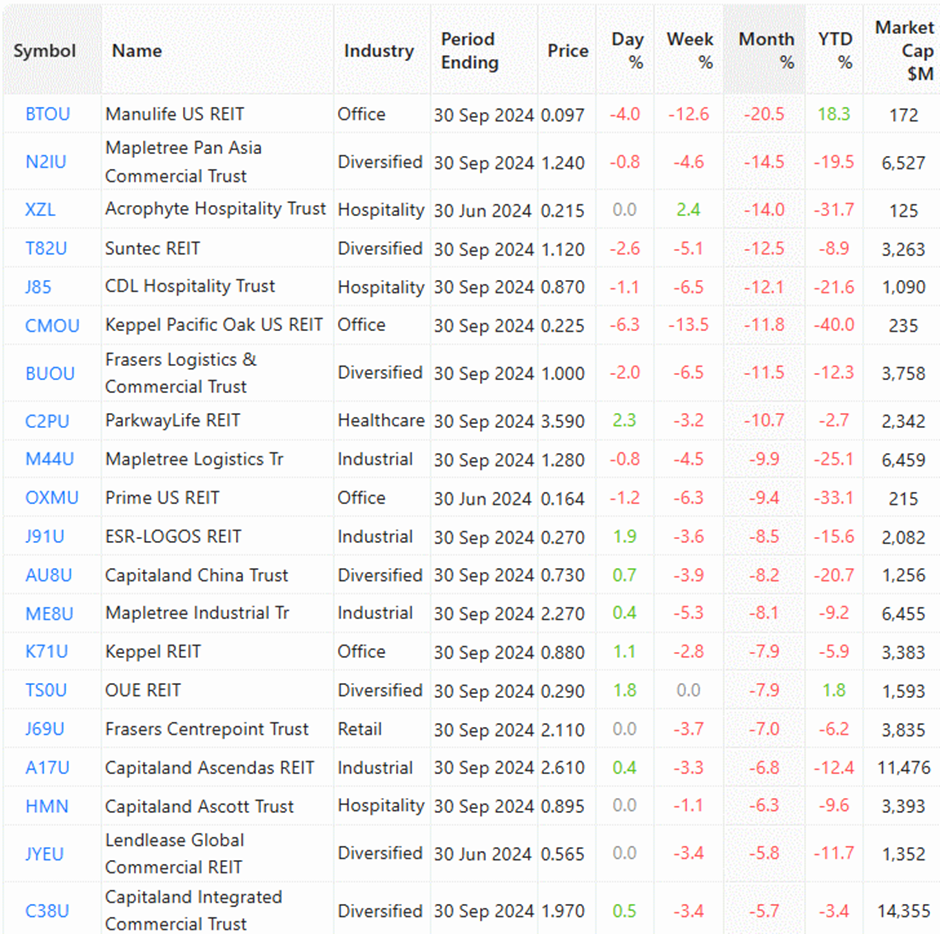Screen dimensions: 940x934
Task: Select the Mapletree Logistics Tr name
Action: click(x=194, y=459)
